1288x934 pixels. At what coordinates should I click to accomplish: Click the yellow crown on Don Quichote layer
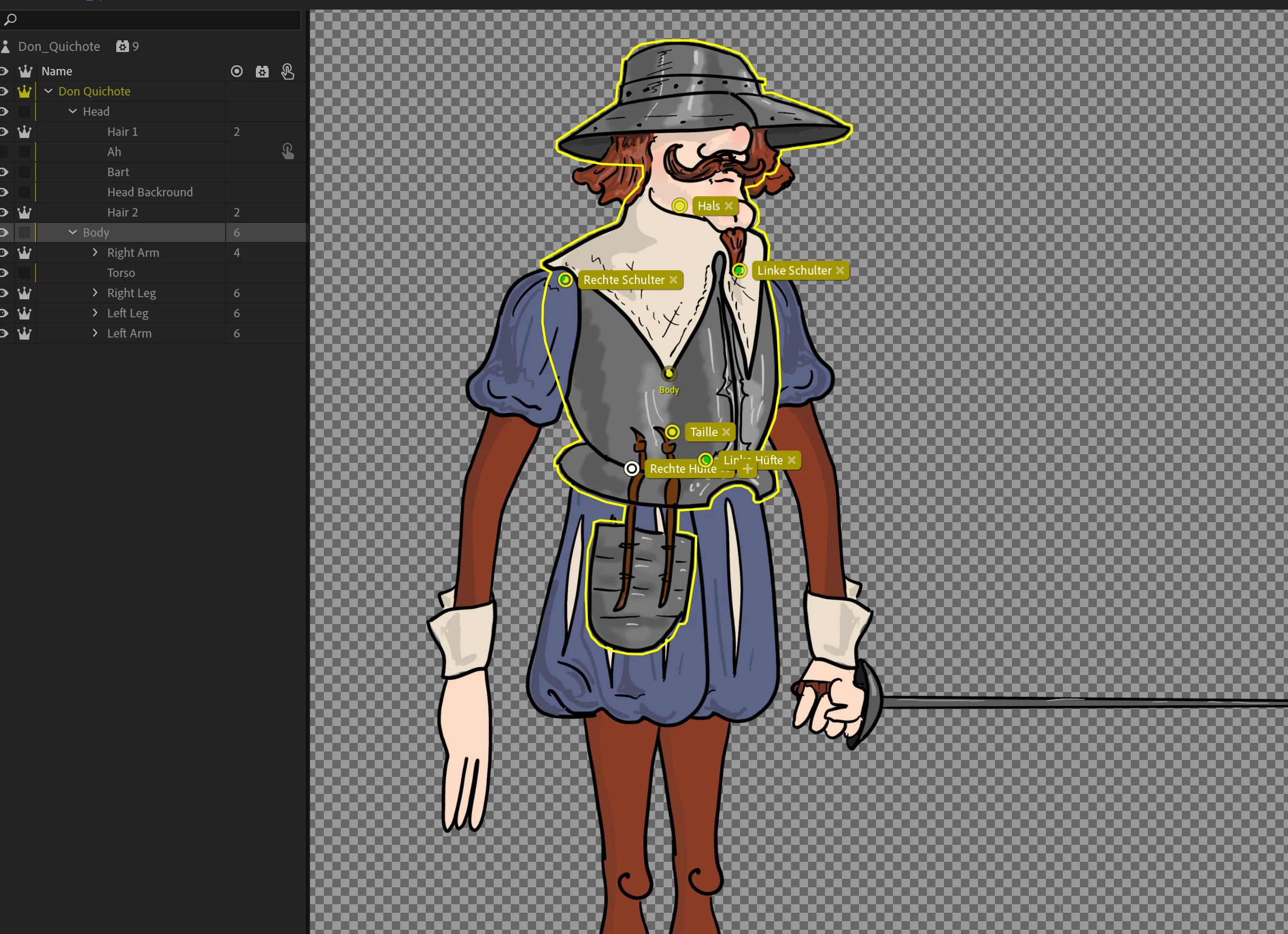(24, 91)
